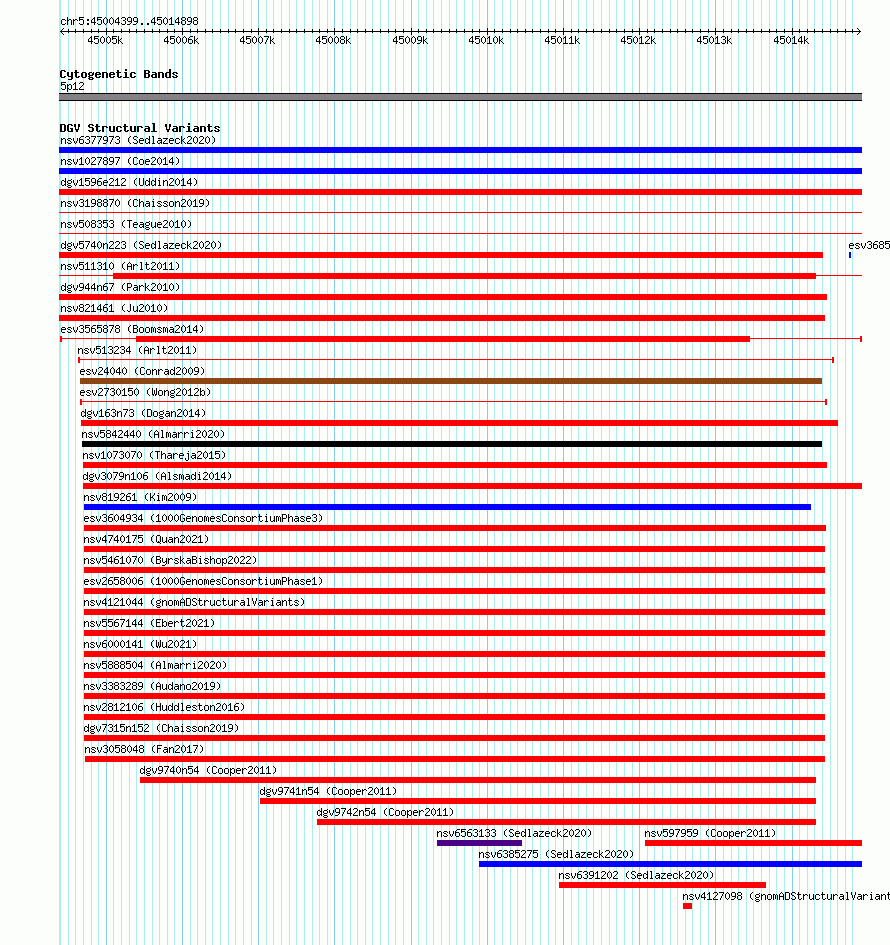The width and height of the screenshot is (890, 945).
Task: Open the dgv7315n152 (Chaisson2019) label
Action: pos(161,729)
